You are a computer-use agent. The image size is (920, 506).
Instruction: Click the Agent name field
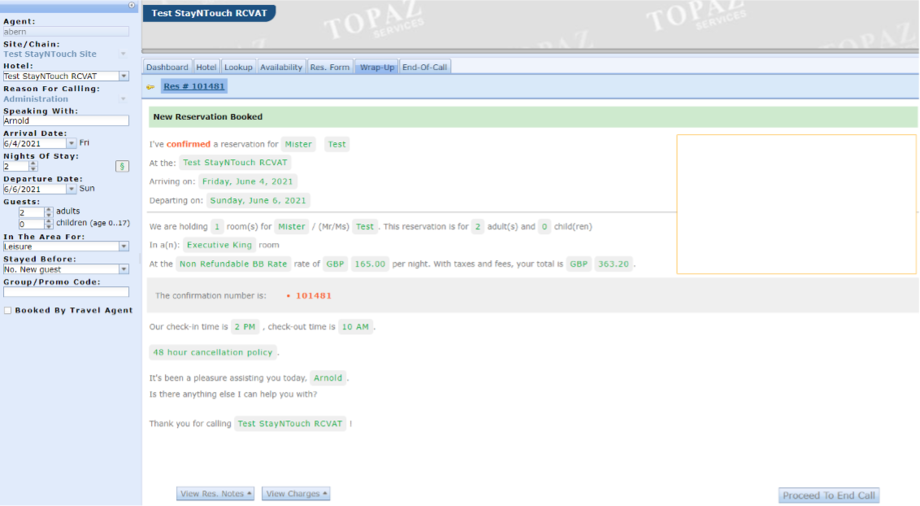click(66, 32)
